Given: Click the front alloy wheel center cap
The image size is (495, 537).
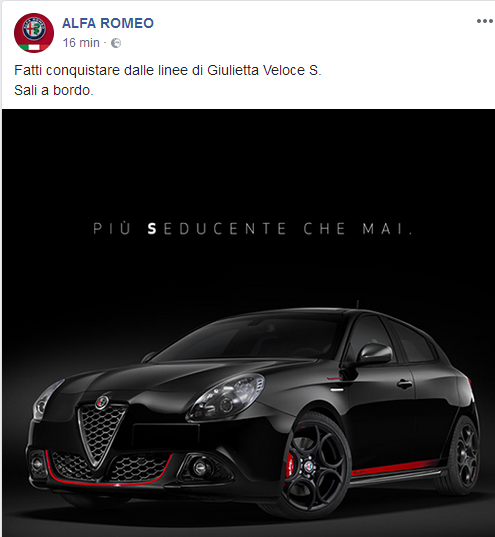Looking at the screenshot, I should point(310,466).
